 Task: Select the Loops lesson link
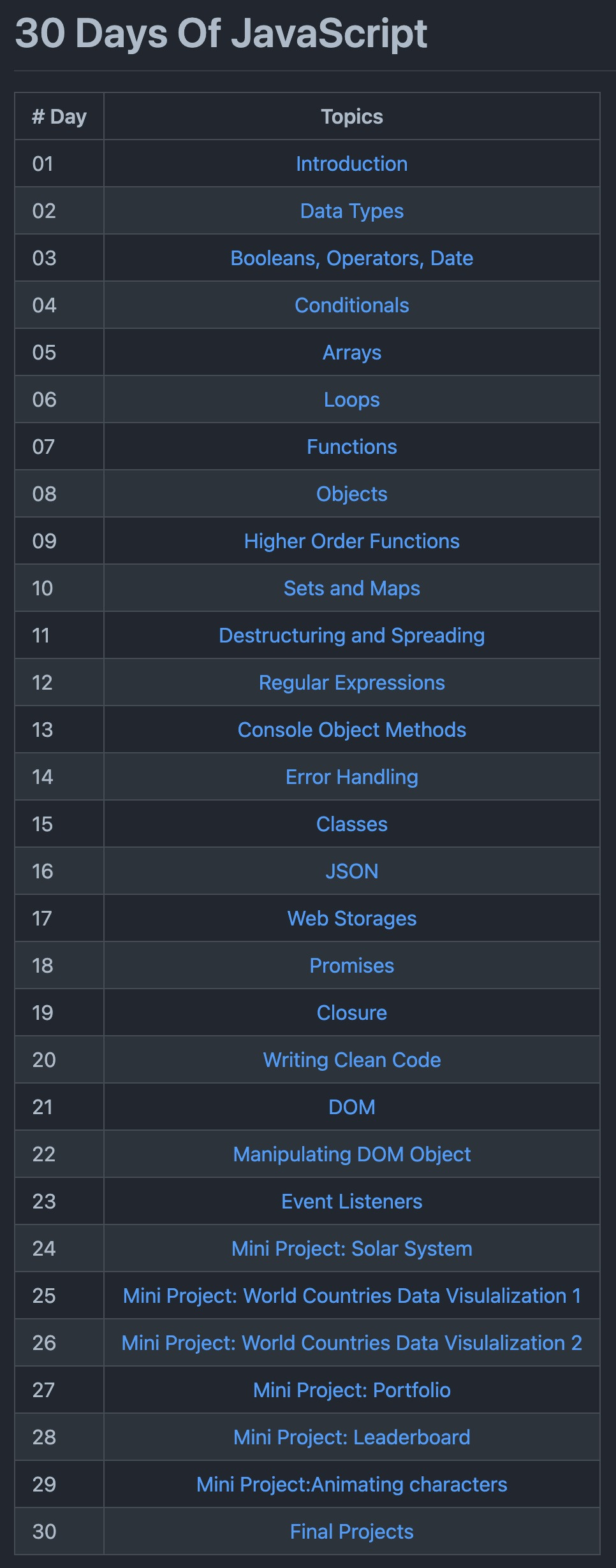pos(351,400)
